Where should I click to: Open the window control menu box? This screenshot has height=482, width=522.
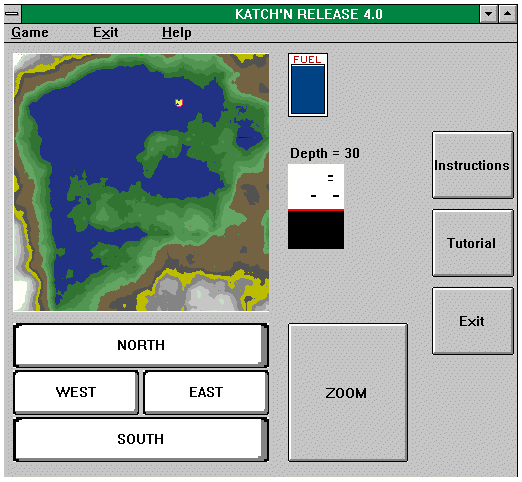point(13,14)
